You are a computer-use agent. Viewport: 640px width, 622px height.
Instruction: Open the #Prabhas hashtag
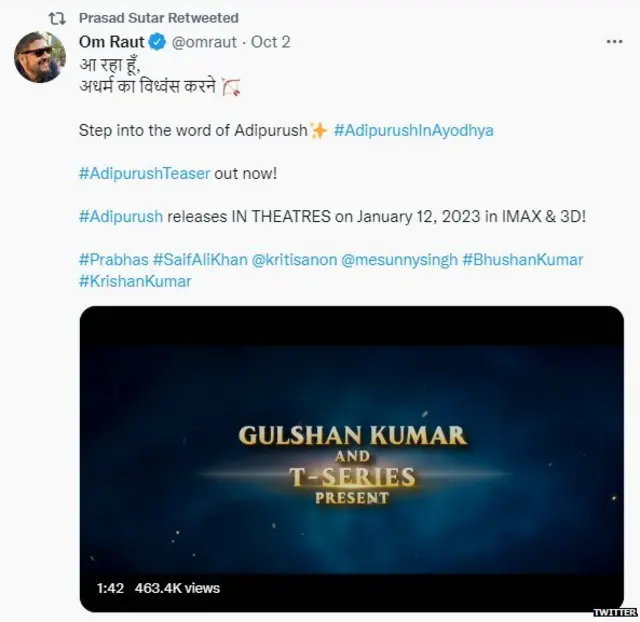pyautogui.click(x=113, y=259)
